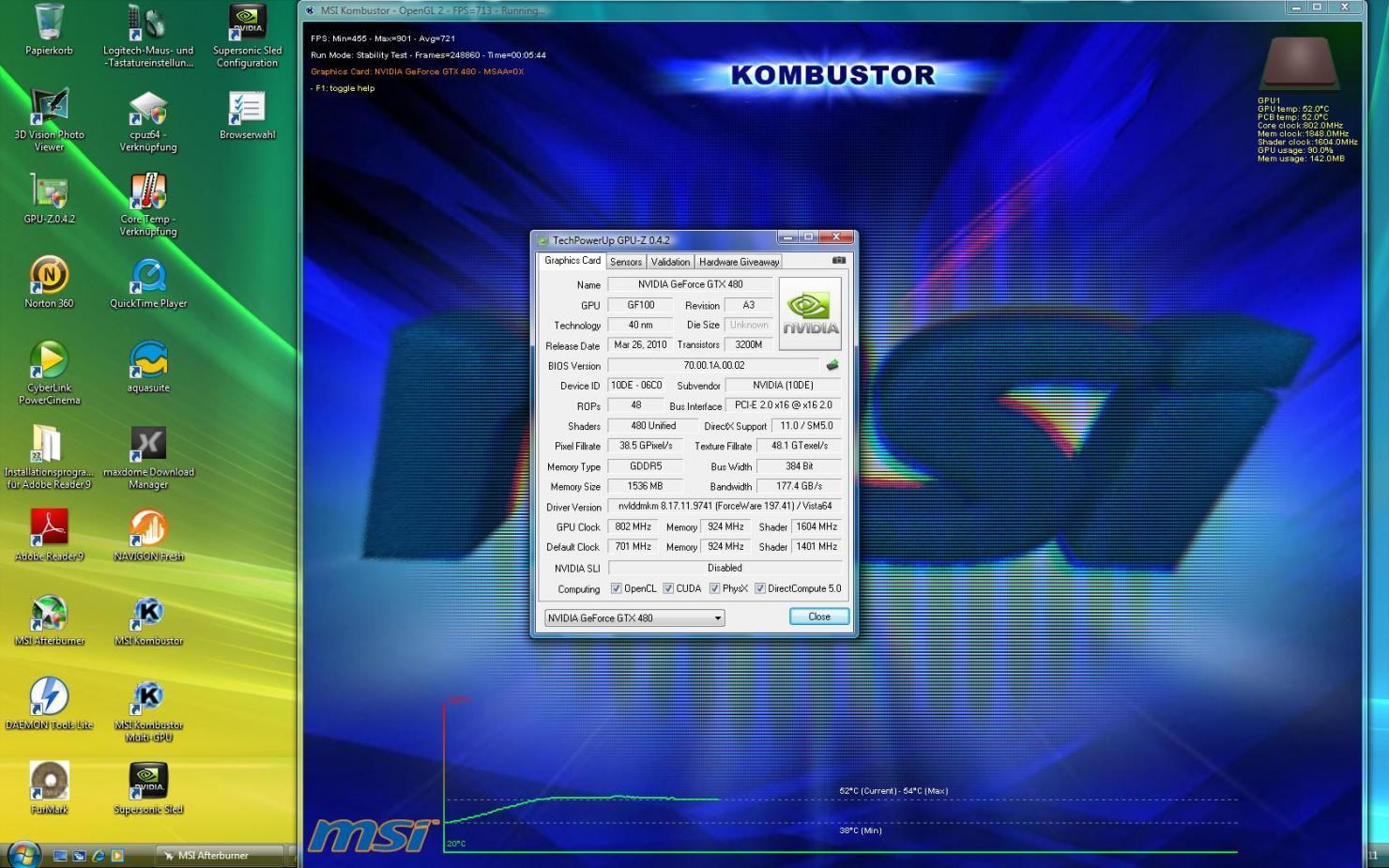This screenshot has width=1389, height=868.
Task: Click the Device ID 10DE - 06C0 value
Action: coord(635,385)
